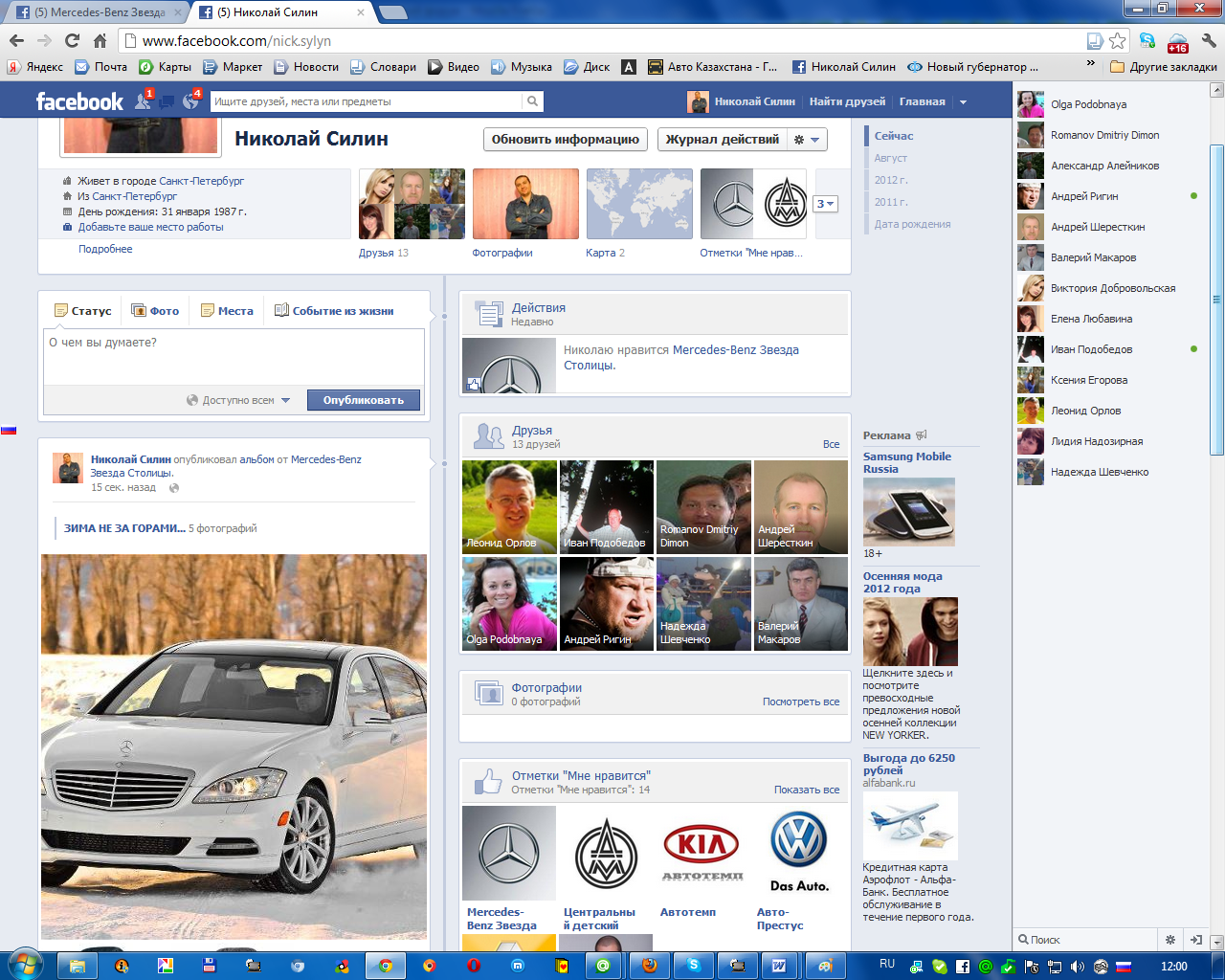Click in Facebook search field

366,101
